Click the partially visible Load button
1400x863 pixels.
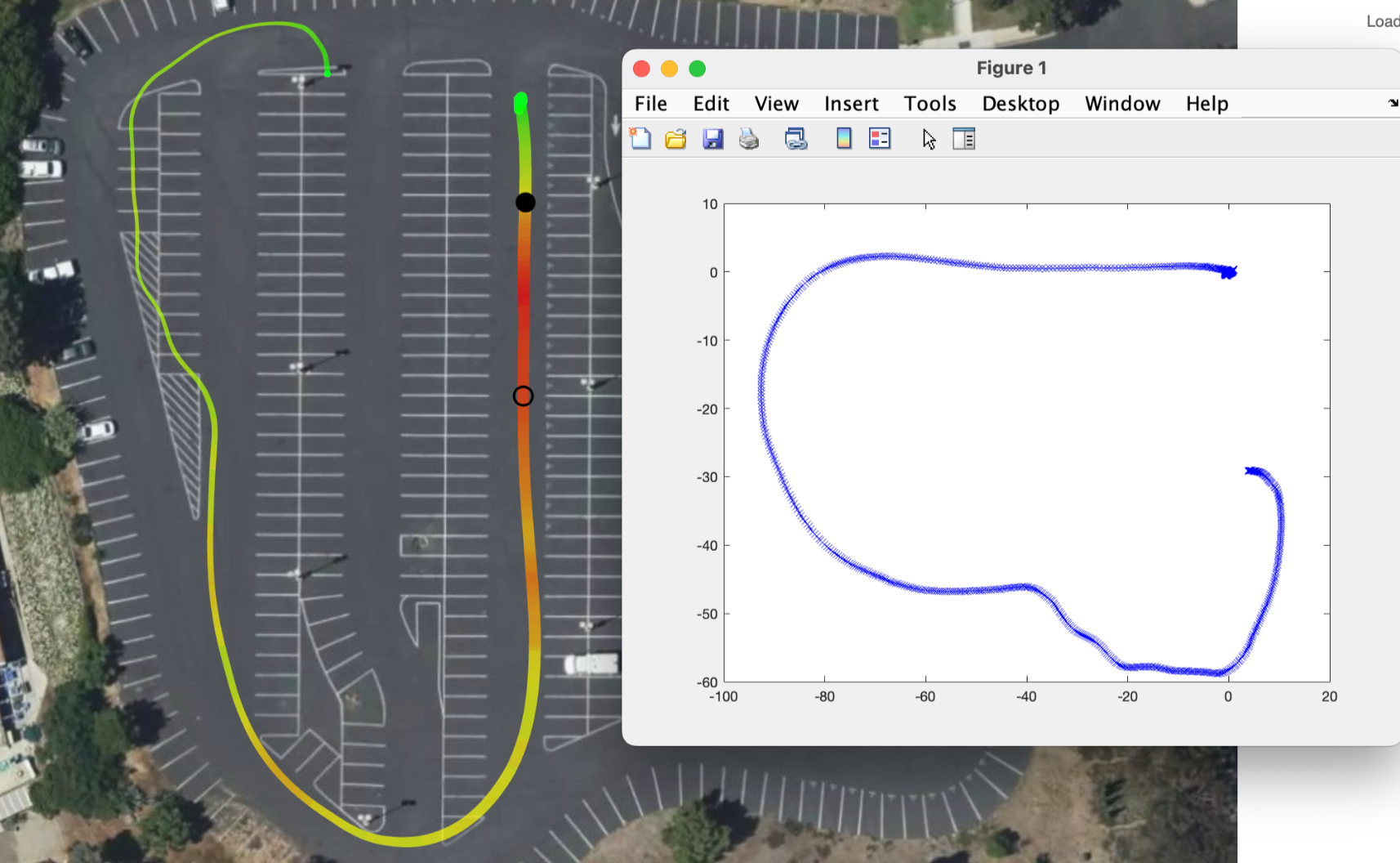tap(1383, 21)
